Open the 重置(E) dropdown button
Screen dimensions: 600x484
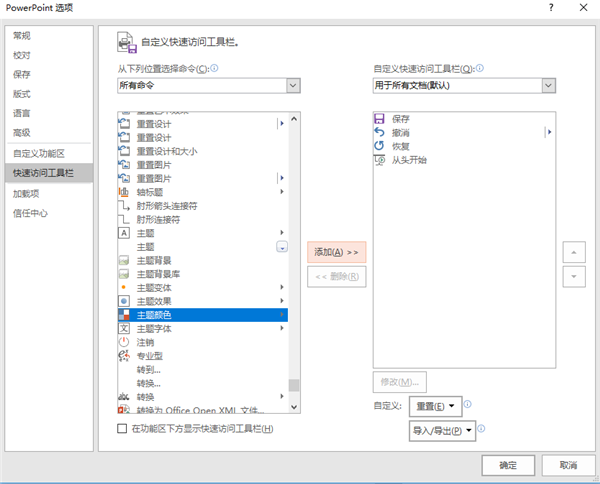435,406
